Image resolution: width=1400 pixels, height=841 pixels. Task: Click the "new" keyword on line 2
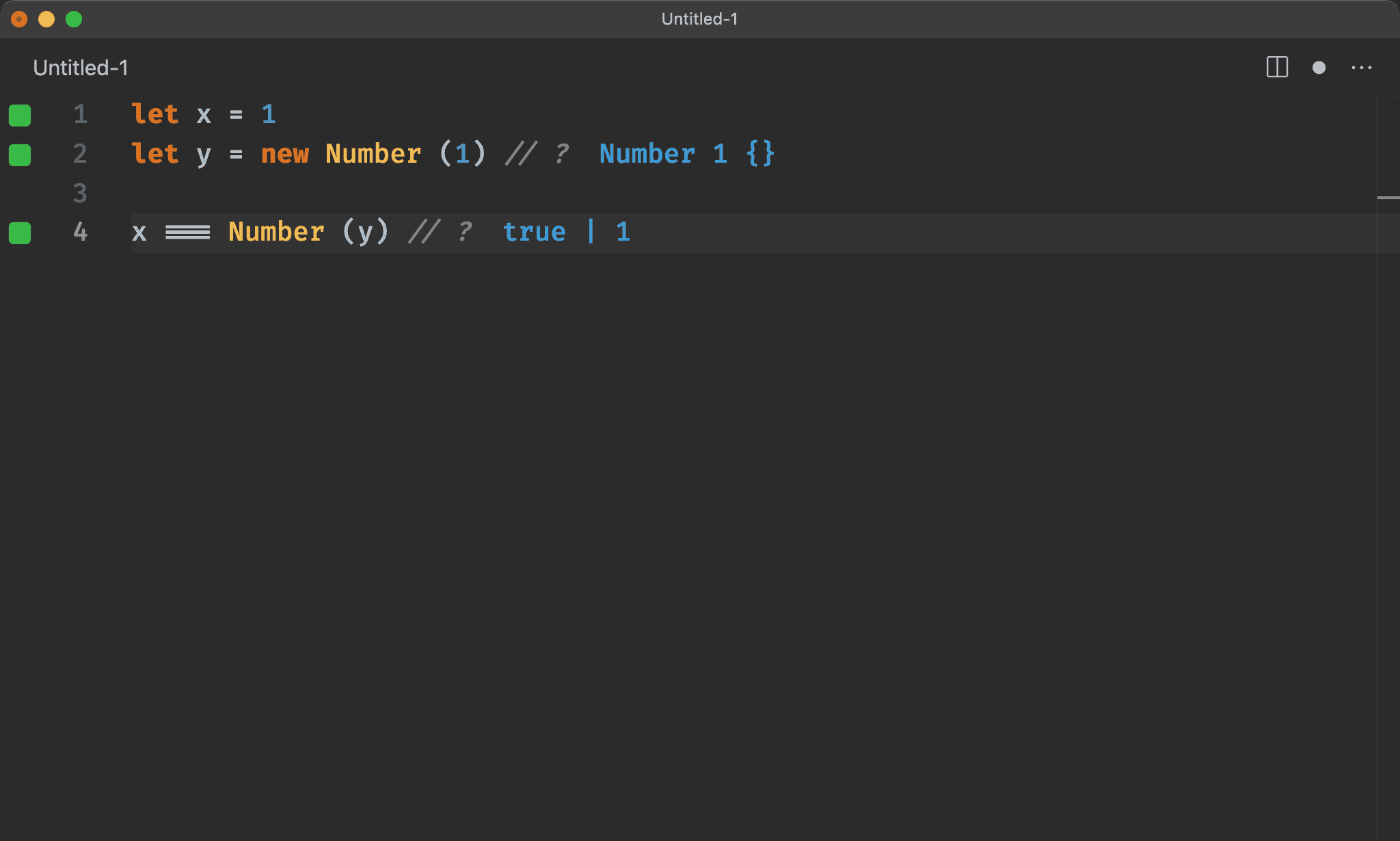[284, 154]
